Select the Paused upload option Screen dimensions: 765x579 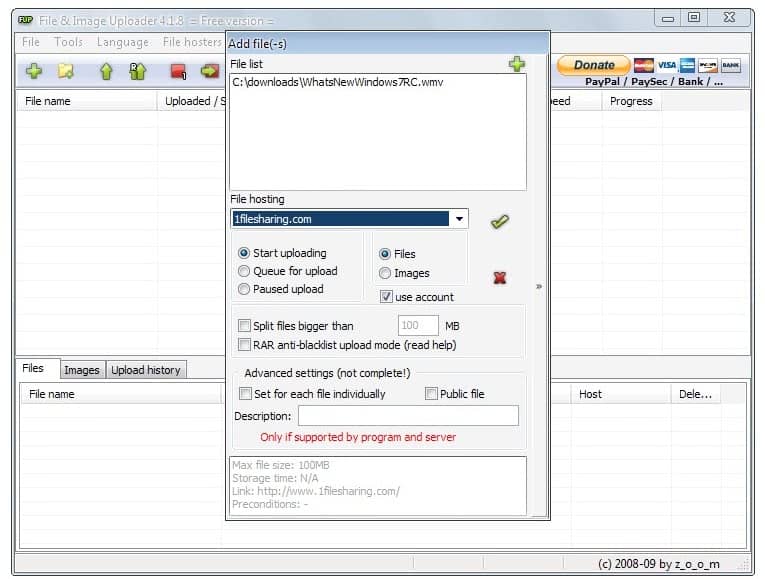point(244,289)
